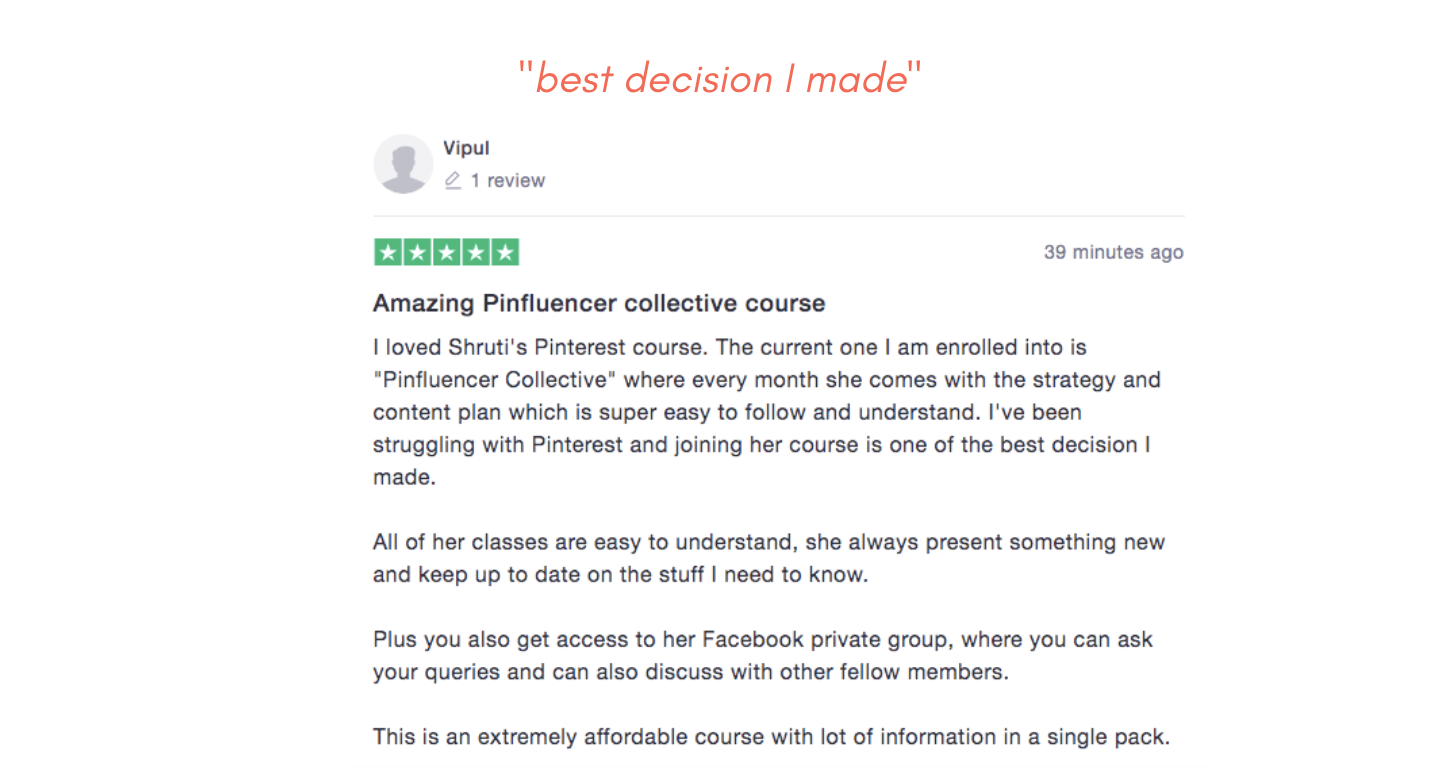Image resolution: width=1440 pixels, height=780 pixels.
Task: Click the red "best decision I made" heading
Action: (720, 78)
